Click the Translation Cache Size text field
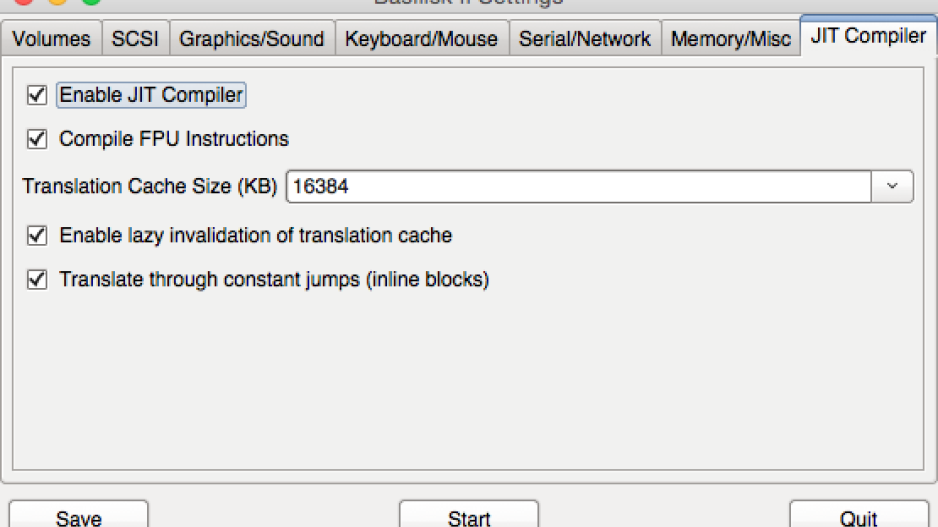Screen dimensions: 938x527 click(578, 186)
